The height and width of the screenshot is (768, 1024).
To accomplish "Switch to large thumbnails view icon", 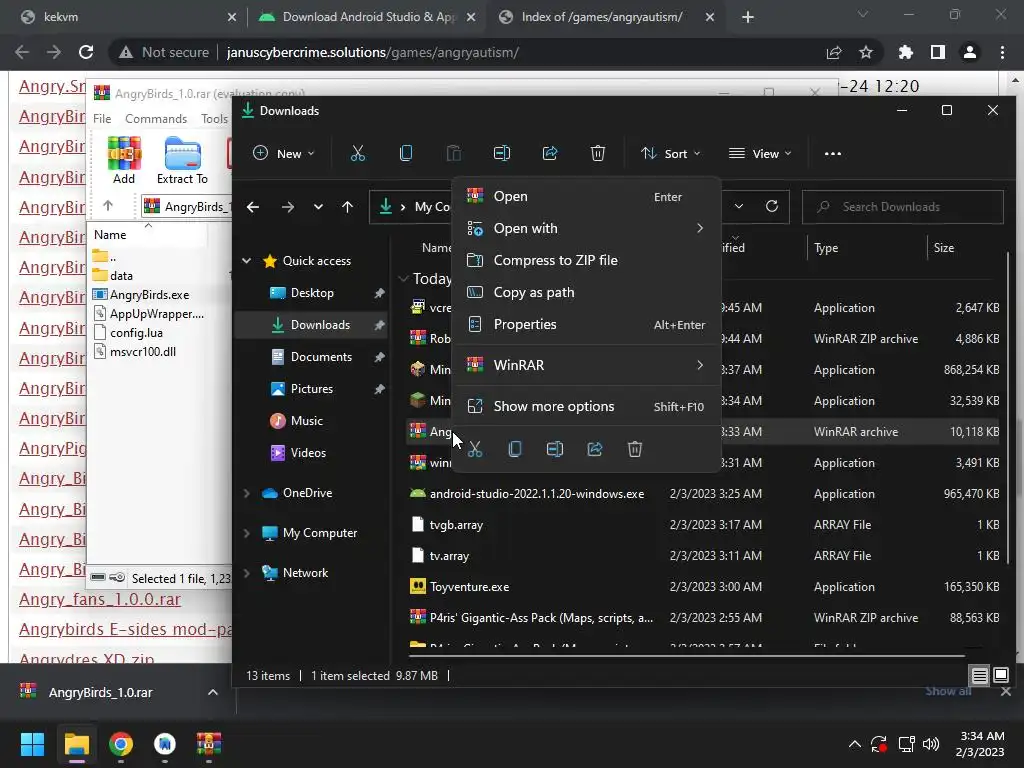I will tap(1000, 675).
